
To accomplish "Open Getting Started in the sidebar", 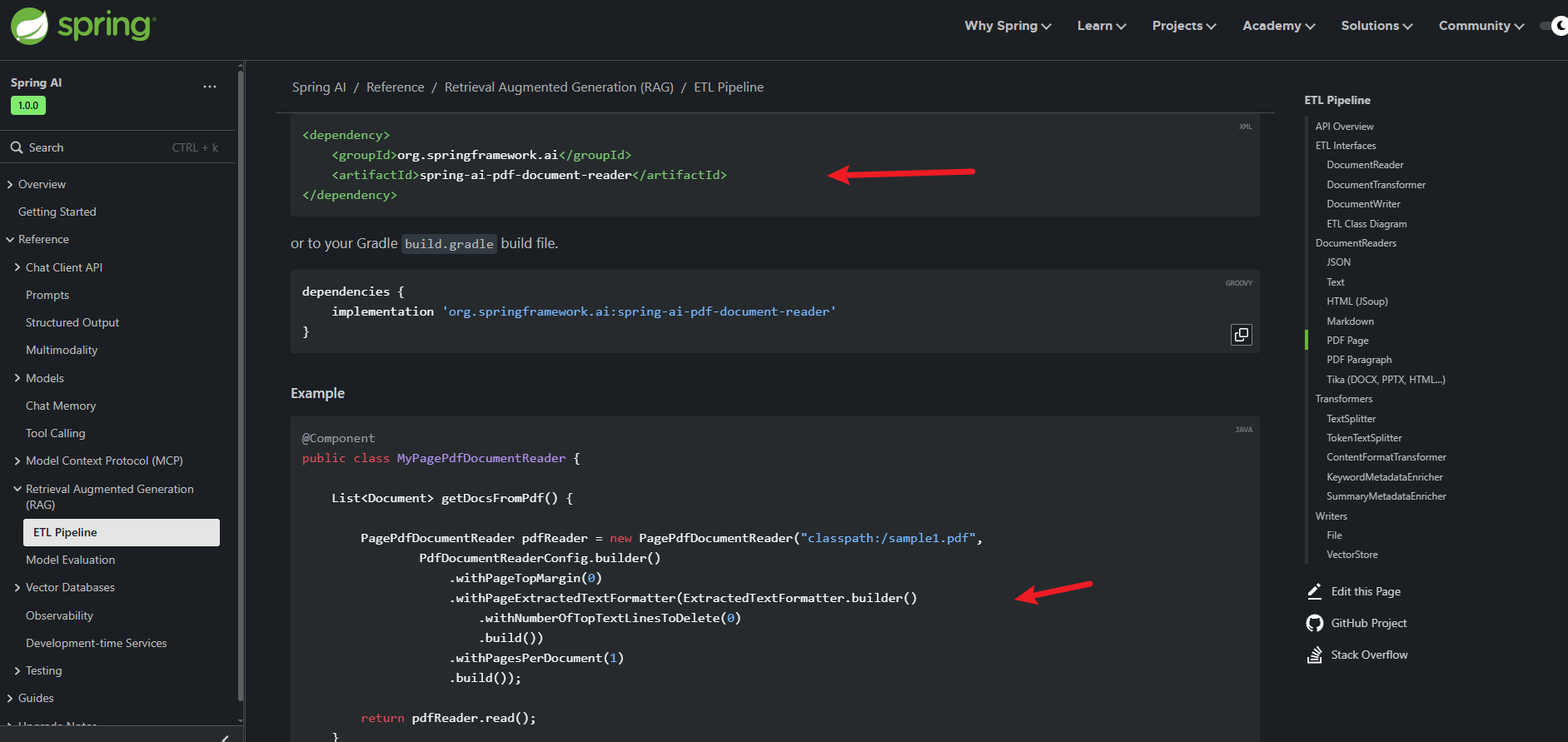I will point(57,212).
